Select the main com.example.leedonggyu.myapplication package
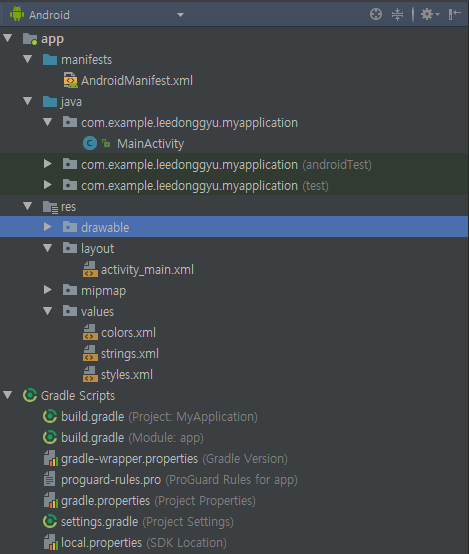The image size is (469, 554). tap(189, 123)
